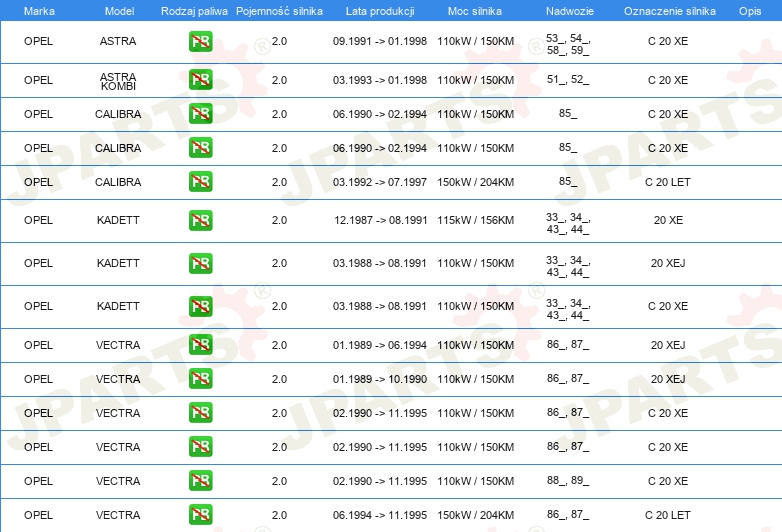The image size is (782, 532).
Task: Click the Lata produkcji column header
Action: coord(380,11)
